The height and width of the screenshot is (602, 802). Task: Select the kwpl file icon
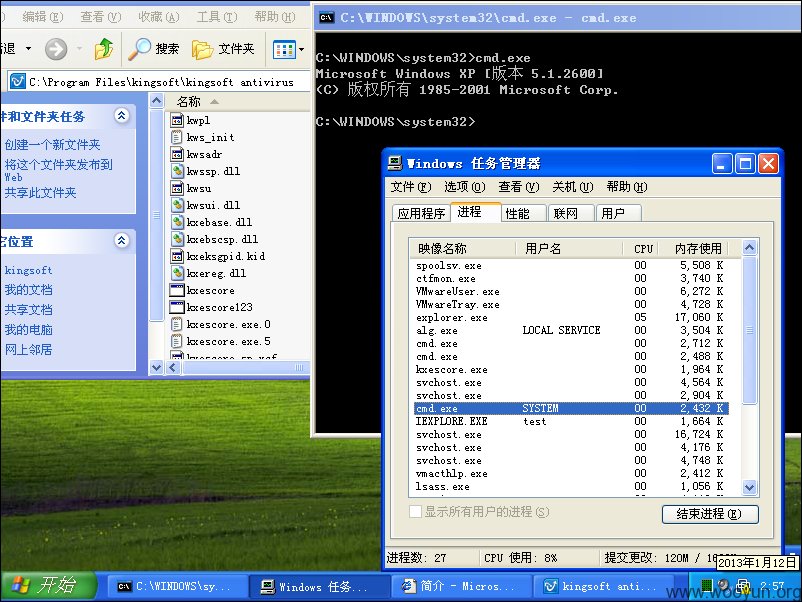(177, 120)
